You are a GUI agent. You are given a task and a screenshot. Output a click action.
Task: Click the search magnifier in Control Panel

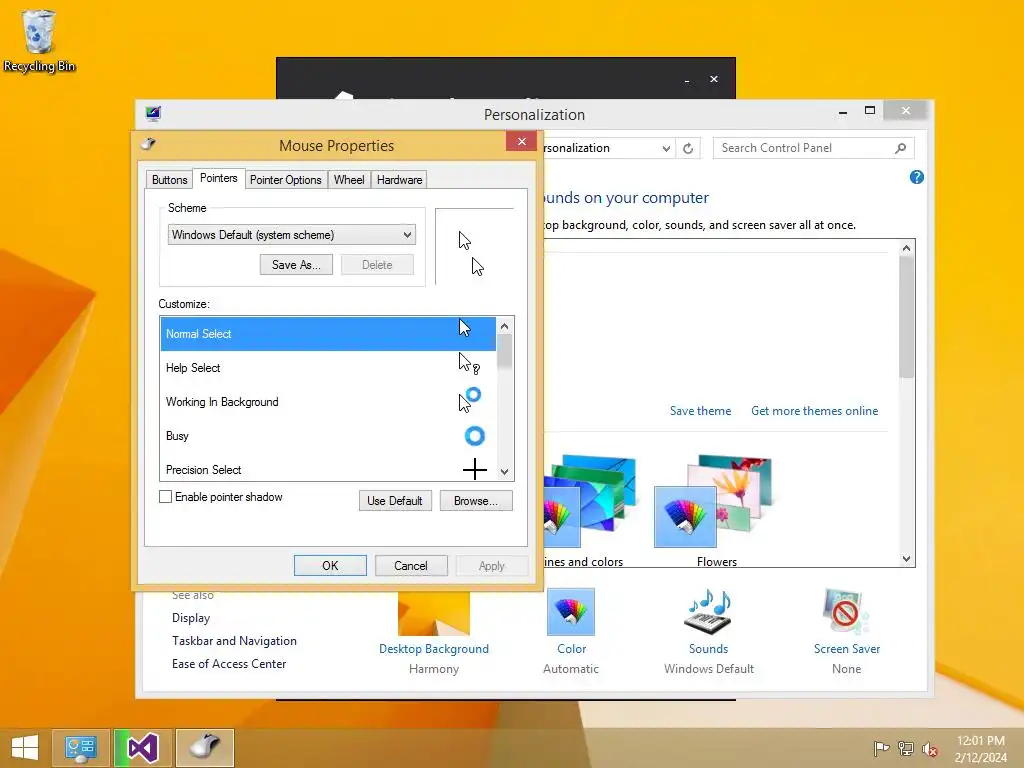pyautogui.click(x=901, y=148)
